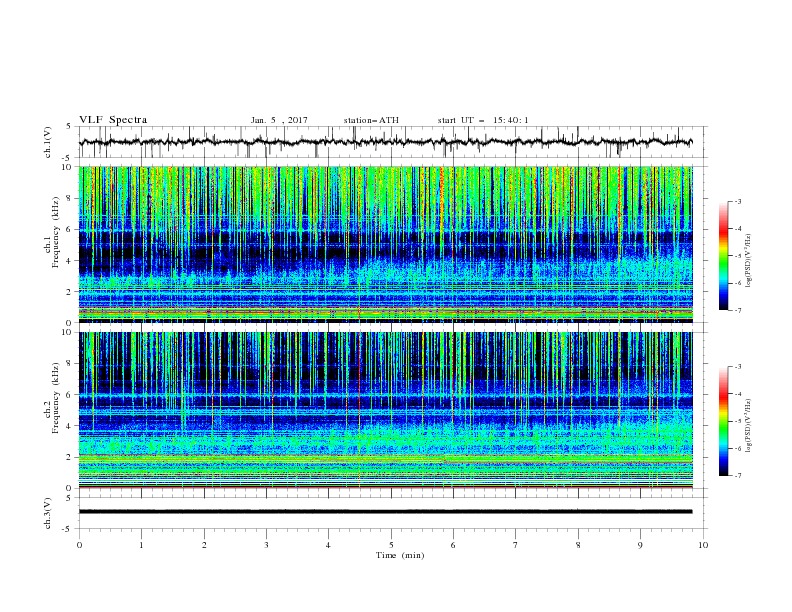Select the date text 'Jan. 5 , 2017'
Screen dimensions: 792x612
279,120
